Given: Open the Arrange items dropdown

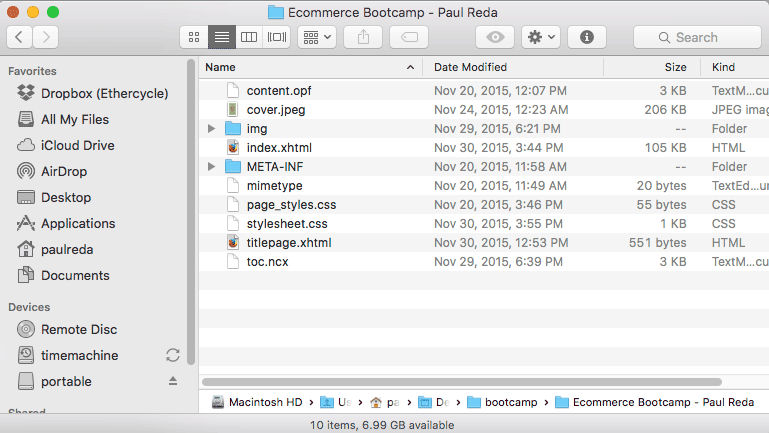Looking at the screenshot, I should point(318,37).
